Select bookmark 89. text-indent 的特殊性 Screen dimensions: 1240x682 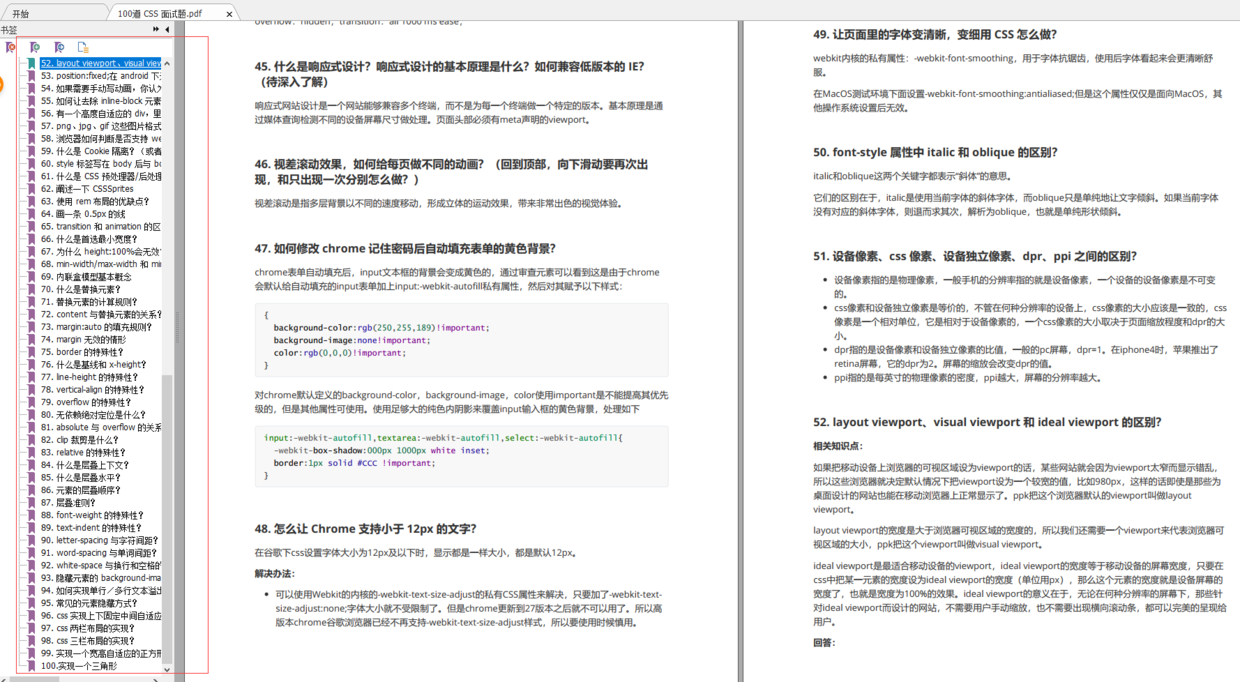coord(92,528)
